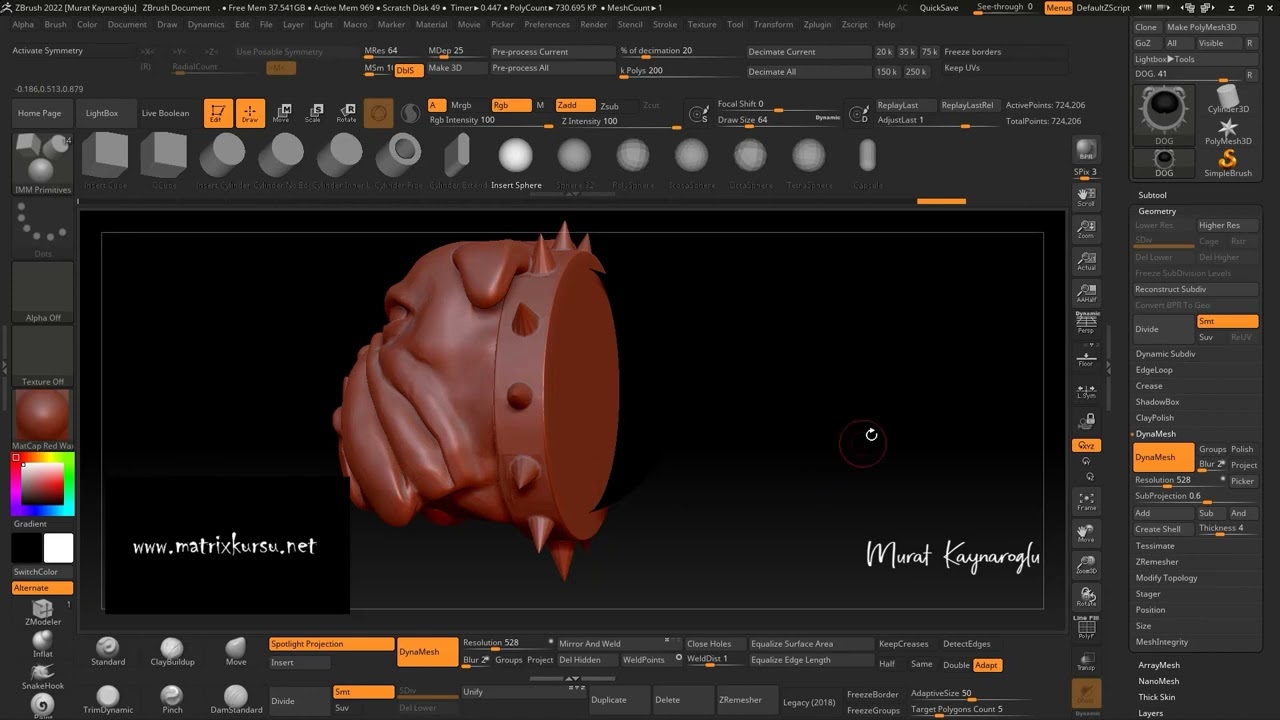The width and height of the screenshot is (1280, 720).
Task: Pick a color in the color picker square
Action: point(43,485)
